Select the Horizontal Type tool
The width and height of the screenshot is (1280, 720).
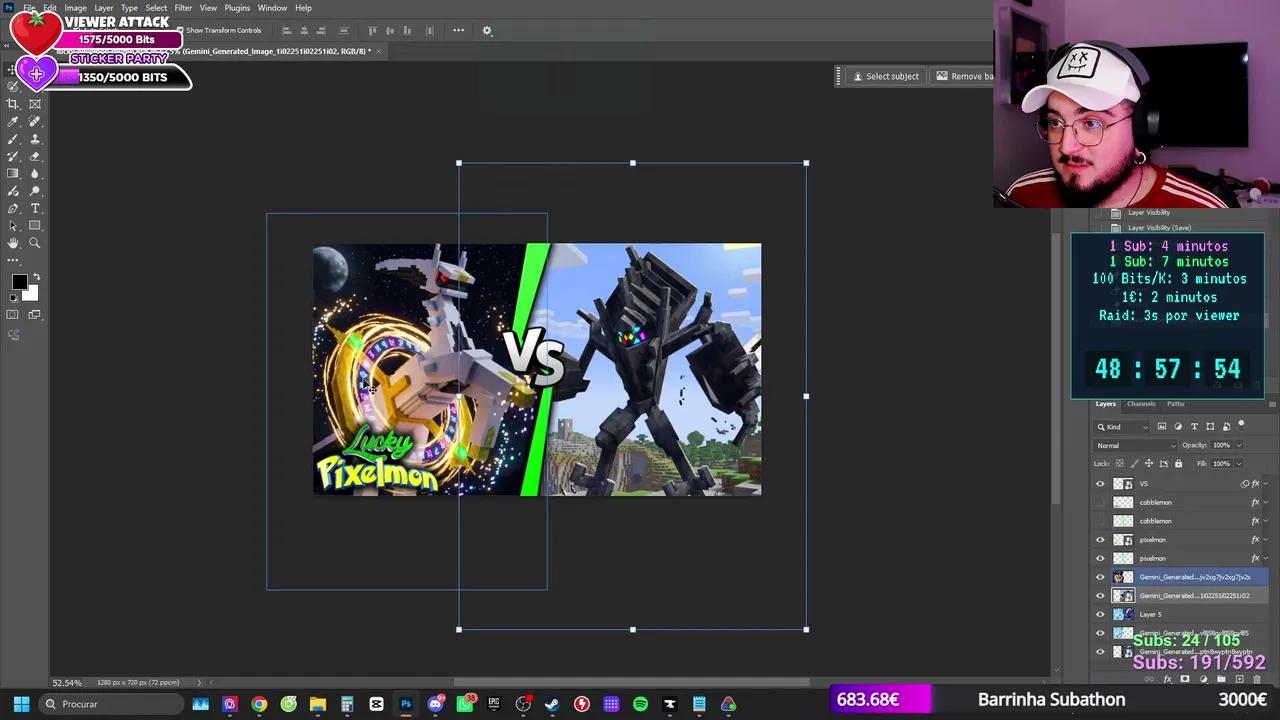35,208
